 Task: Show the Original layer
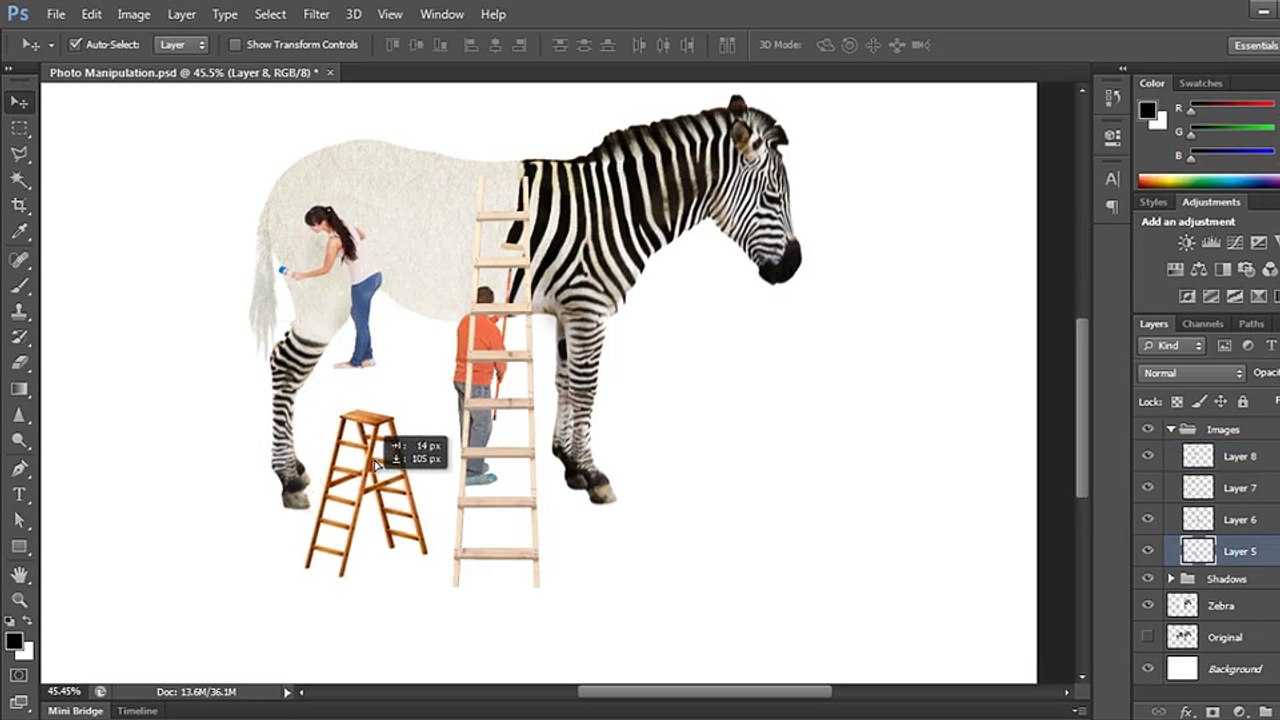coord(1148,637)
